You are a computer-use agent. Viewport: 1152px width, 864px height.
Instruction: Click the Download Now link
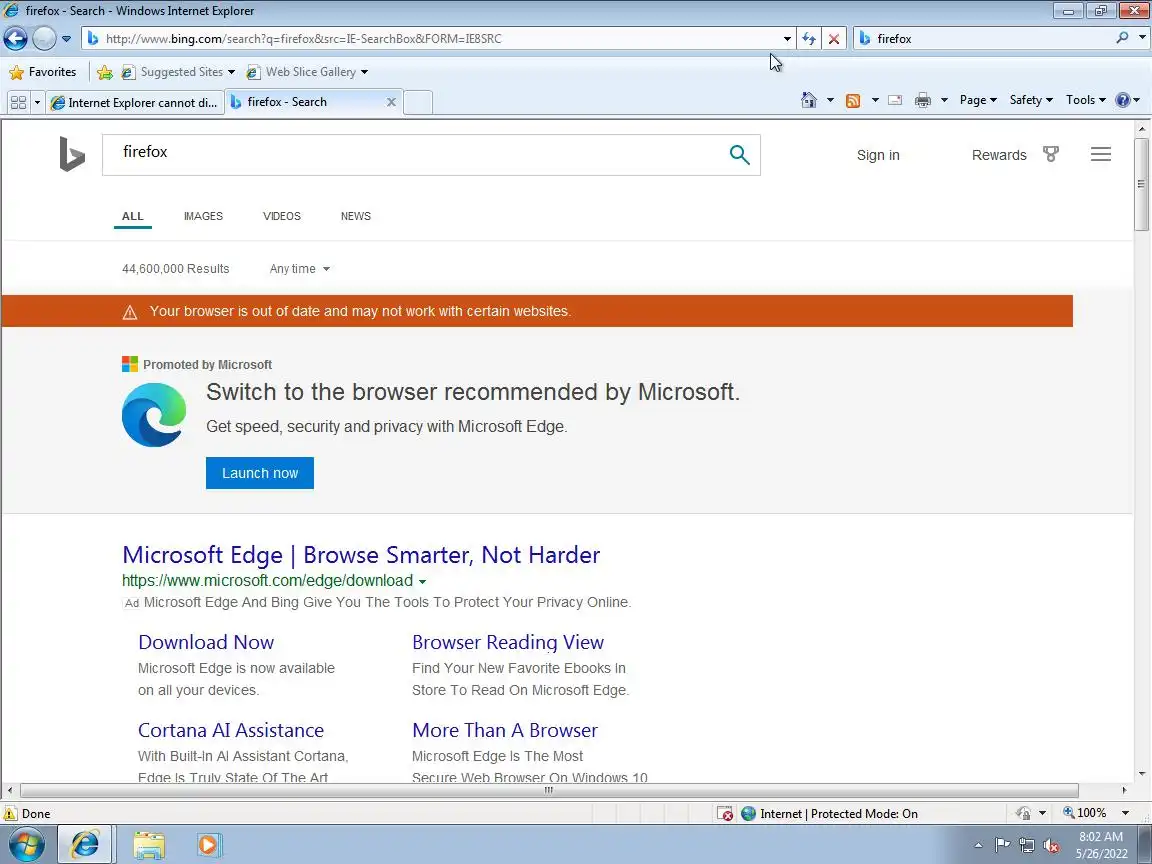click(206, 642)
